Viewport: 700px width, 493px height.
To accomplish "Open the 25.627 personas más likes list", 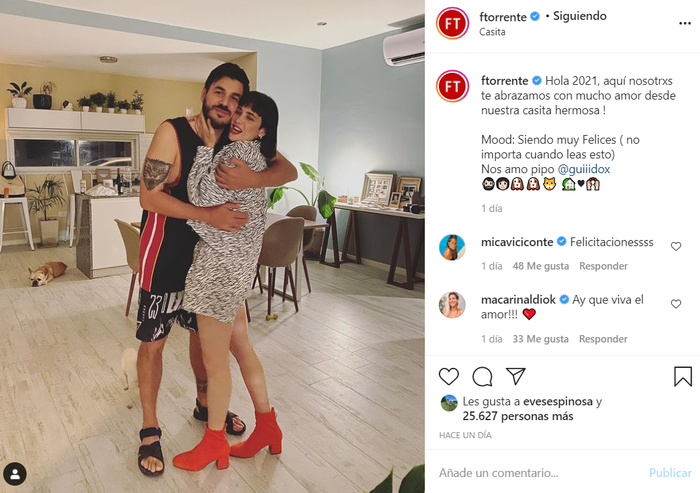I will coord(518,416).
